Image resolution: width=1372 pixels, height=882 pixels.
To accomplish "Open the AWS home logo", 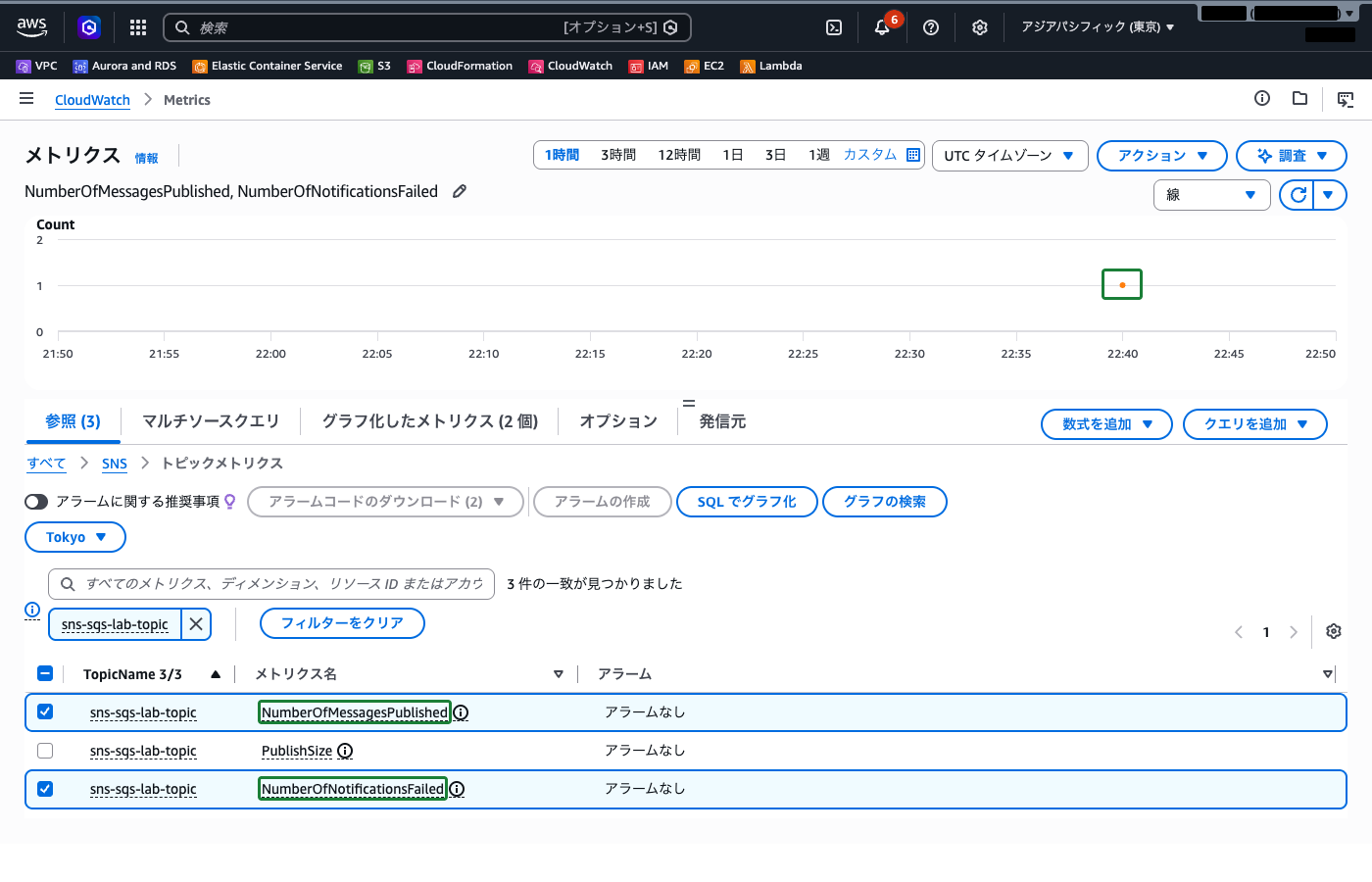I will [32, 27].
